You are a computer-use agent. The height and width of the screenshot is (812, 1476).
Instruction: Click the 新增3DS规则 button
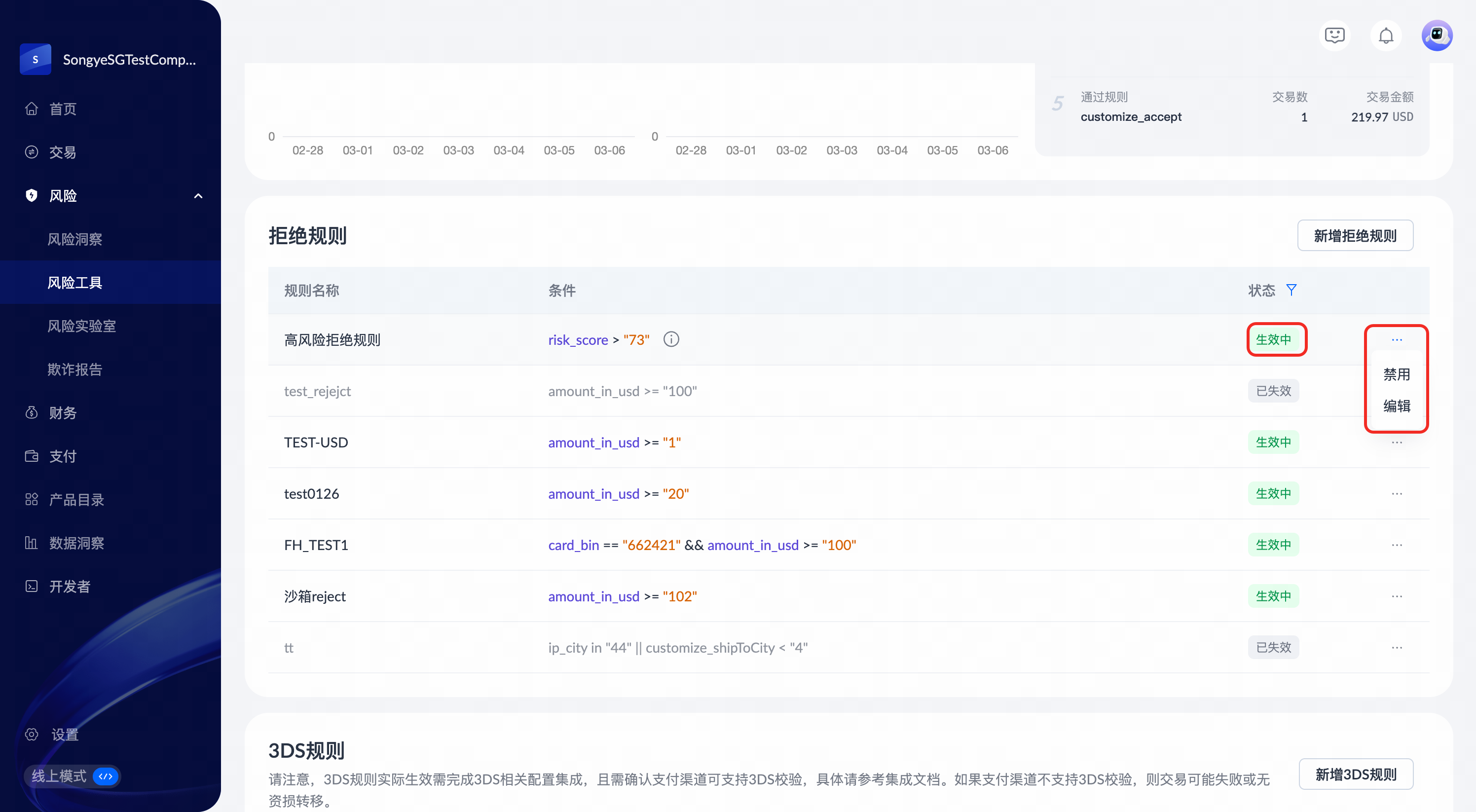(x=1355, y=775)
